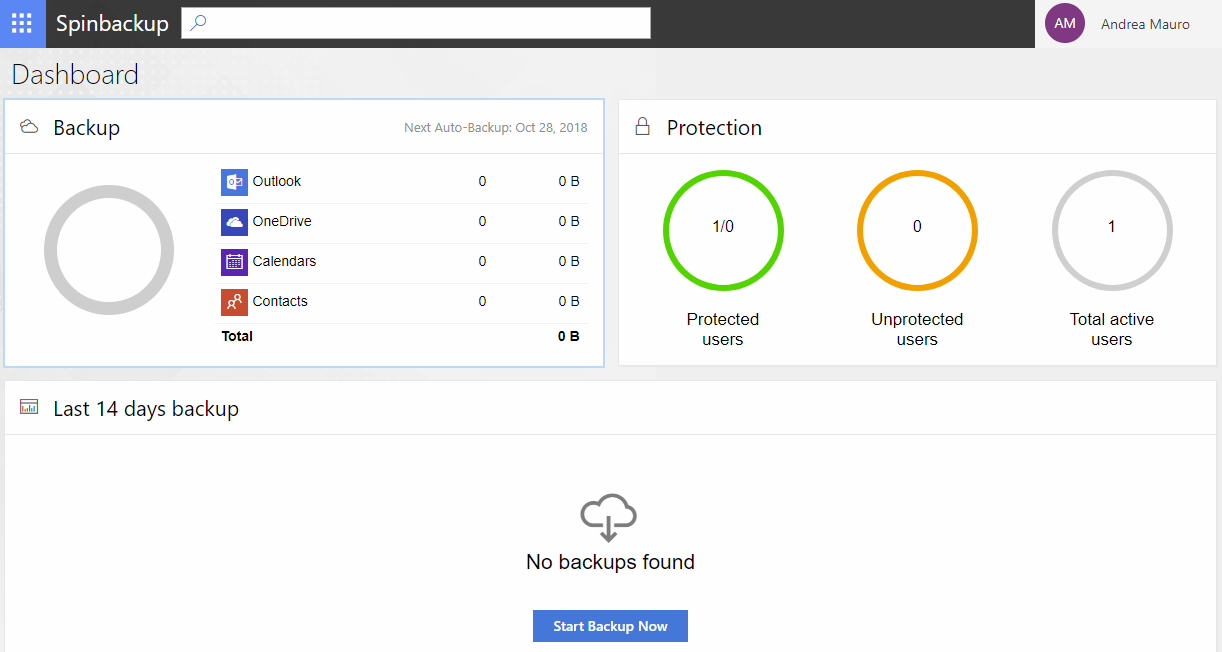
Task: Click the Total row label
Action: pyautogui.click(x=237, y=336)
